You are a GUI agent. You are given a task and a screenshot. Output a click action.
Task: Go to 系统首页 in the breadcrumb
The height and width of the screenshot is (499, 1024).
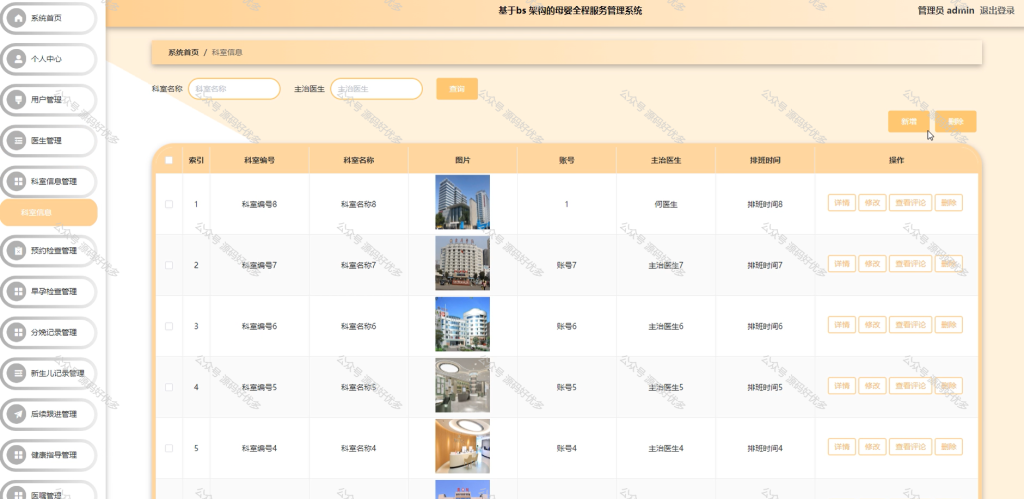coord(184,52)
